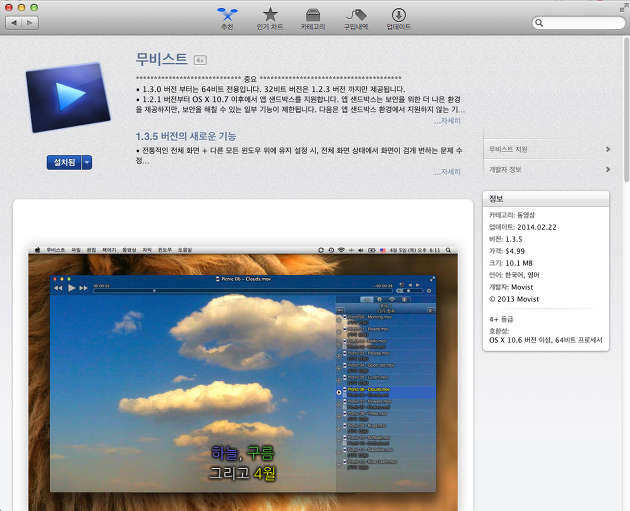Click the 4+ age rating badge
The height and width of the screenshot is (511, 630).
point(200,60)
